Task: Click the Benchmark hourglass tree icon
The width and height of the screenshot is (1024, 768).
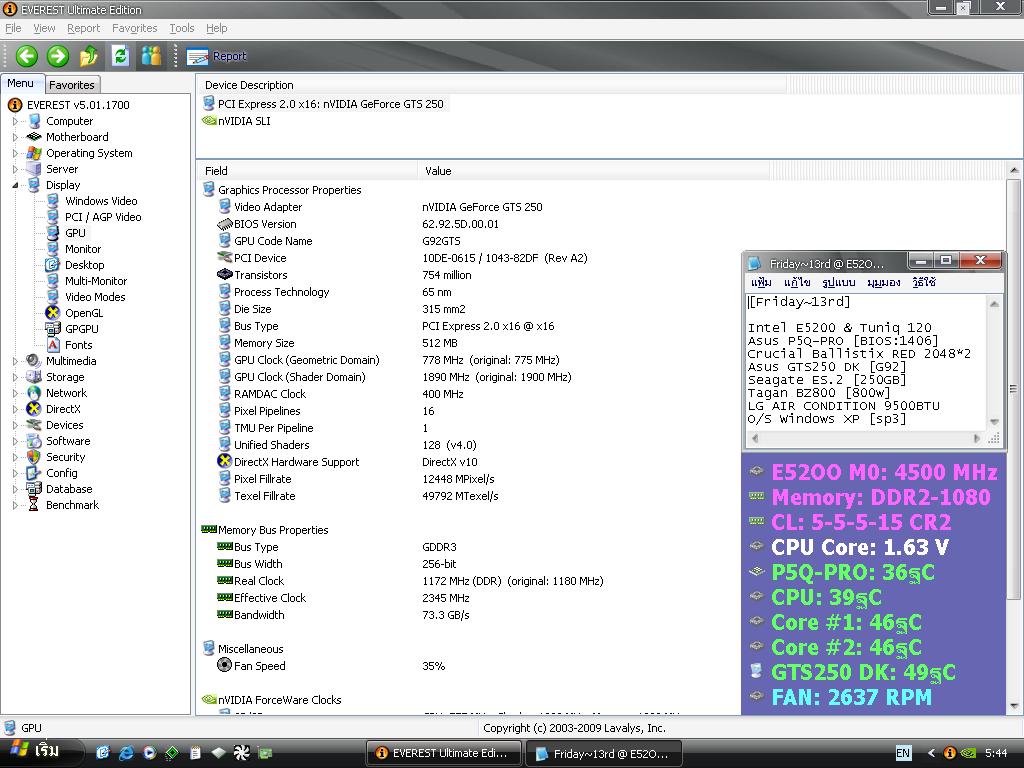Action: pyautogui.click(x=34, y=505)
